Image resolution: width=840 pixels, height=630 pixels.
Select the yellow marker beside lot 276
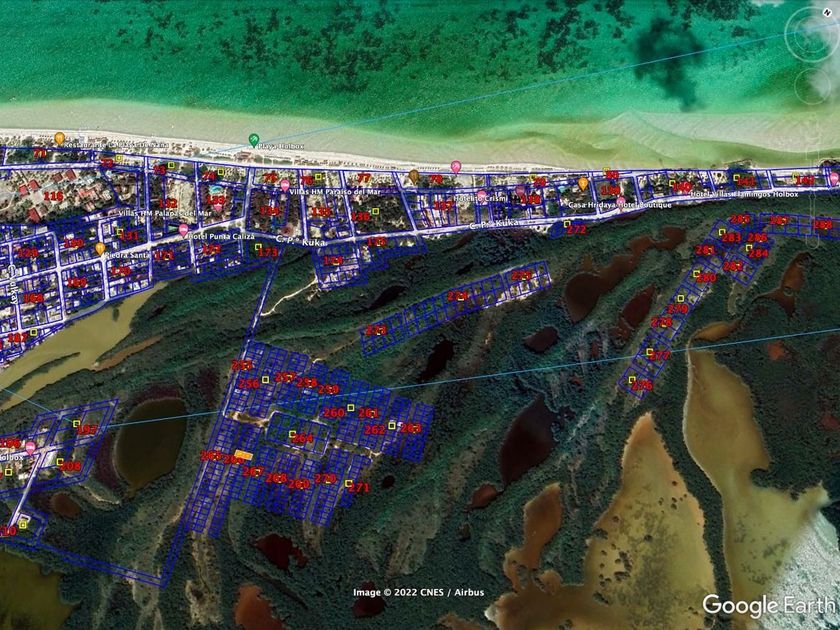[x=632, y=379]
